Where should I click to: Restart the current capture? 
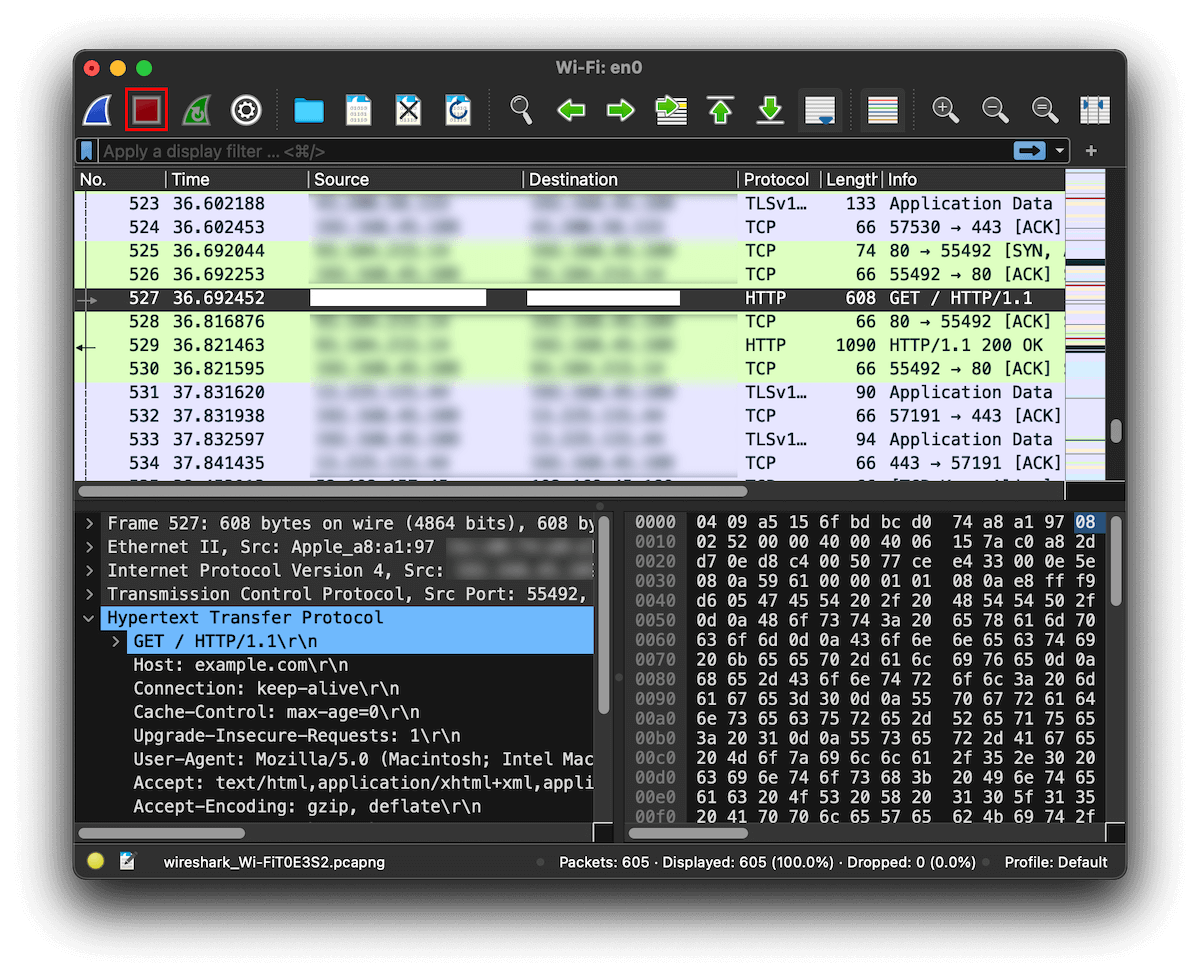196,110
